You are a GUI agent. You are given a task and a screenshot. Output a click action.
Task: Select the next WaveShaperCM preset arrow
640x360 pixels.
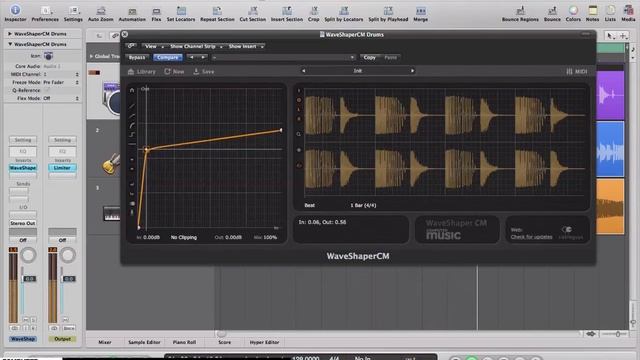412,71
